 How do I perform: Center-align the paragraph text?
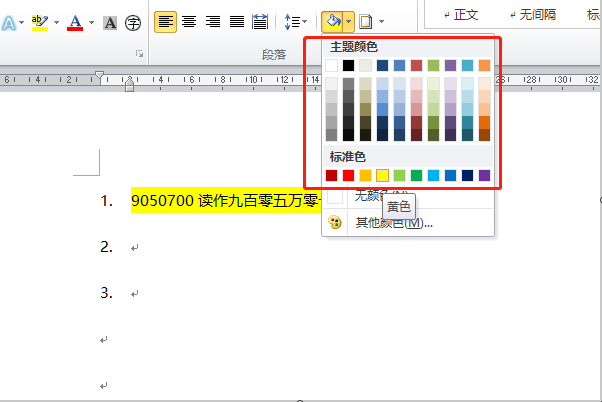pos(189,22)
